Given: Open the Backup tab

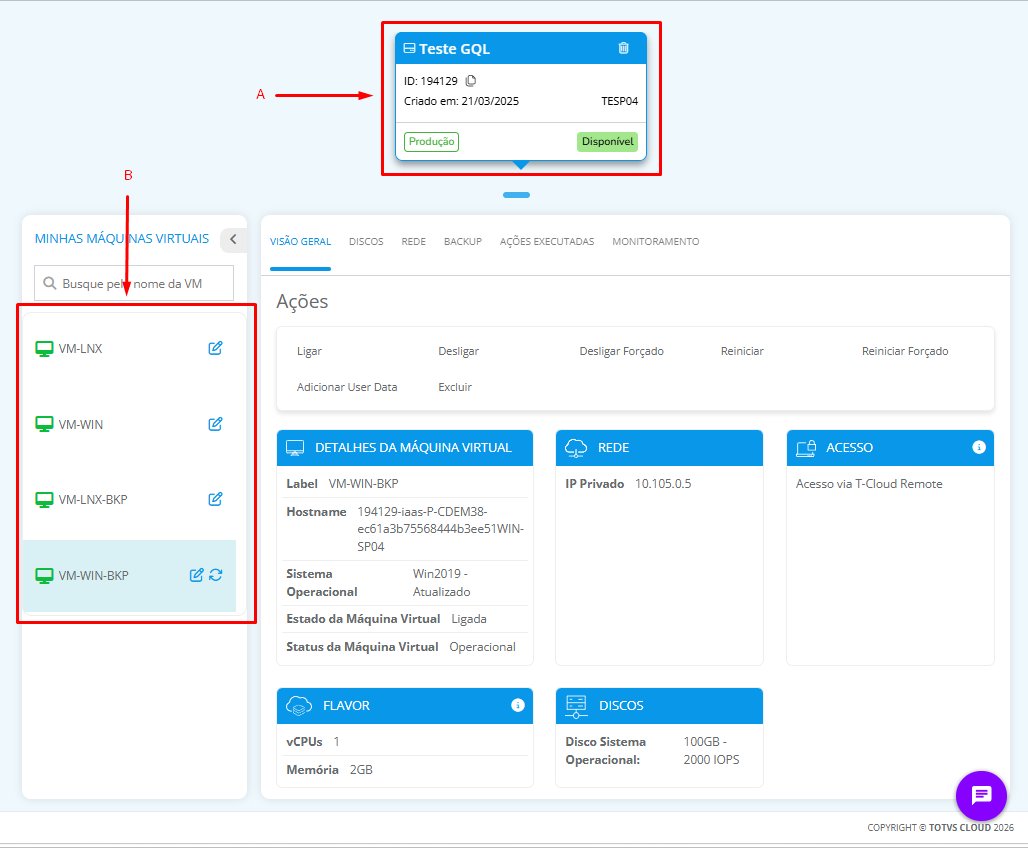Looking at the screenshot, I should (x=463, y=241).
